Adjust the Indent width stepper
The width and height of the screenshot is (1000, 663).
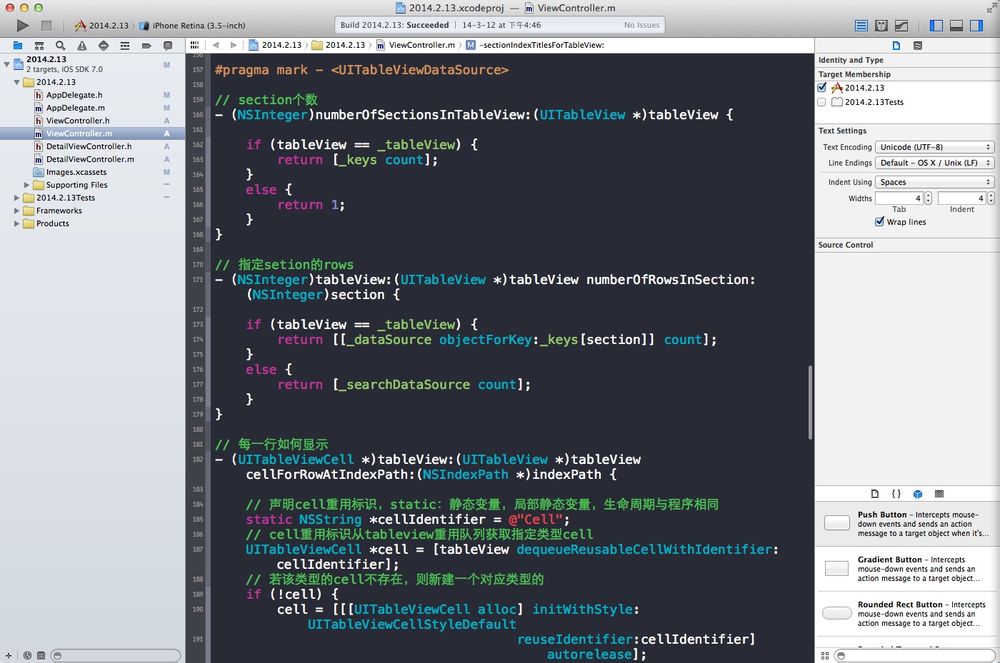click(x=990, y=198)
